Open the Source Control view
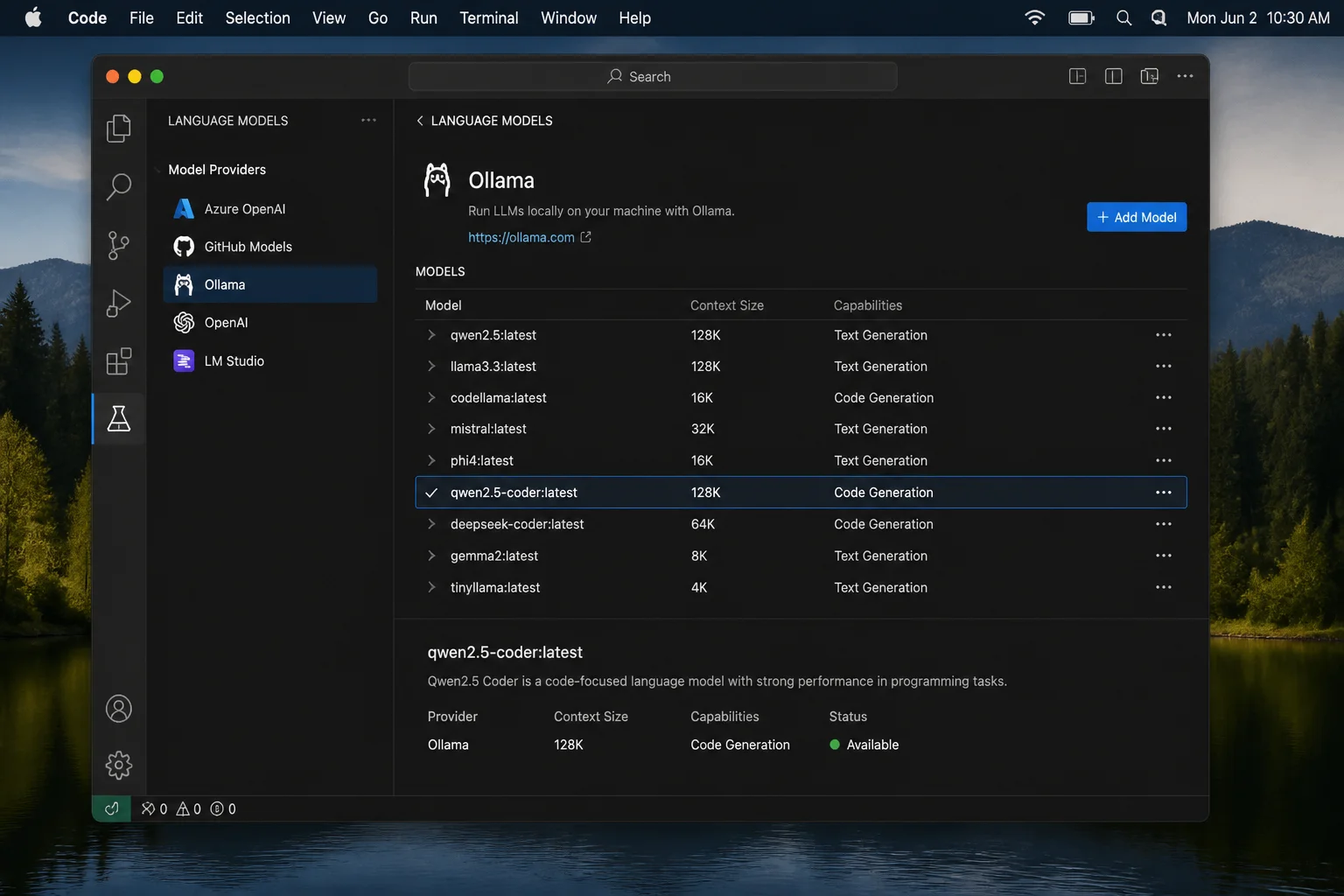The height and width of the screenshot is (896, 1344). 119,245
